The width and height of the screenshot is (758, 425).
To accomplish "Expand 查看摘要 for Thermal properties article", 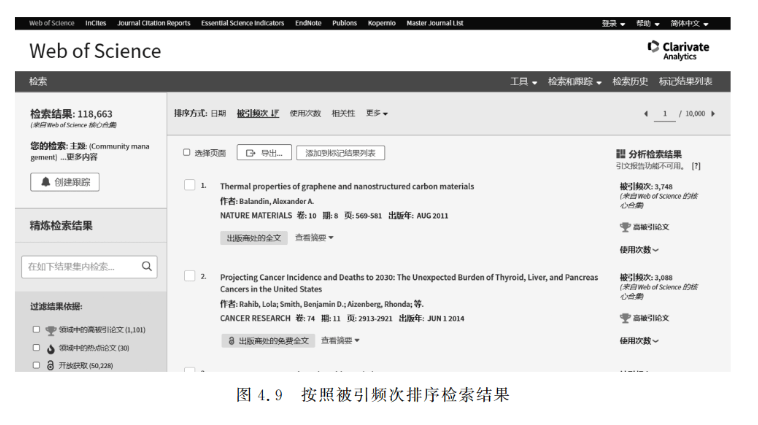I will (x=314, y=237).
